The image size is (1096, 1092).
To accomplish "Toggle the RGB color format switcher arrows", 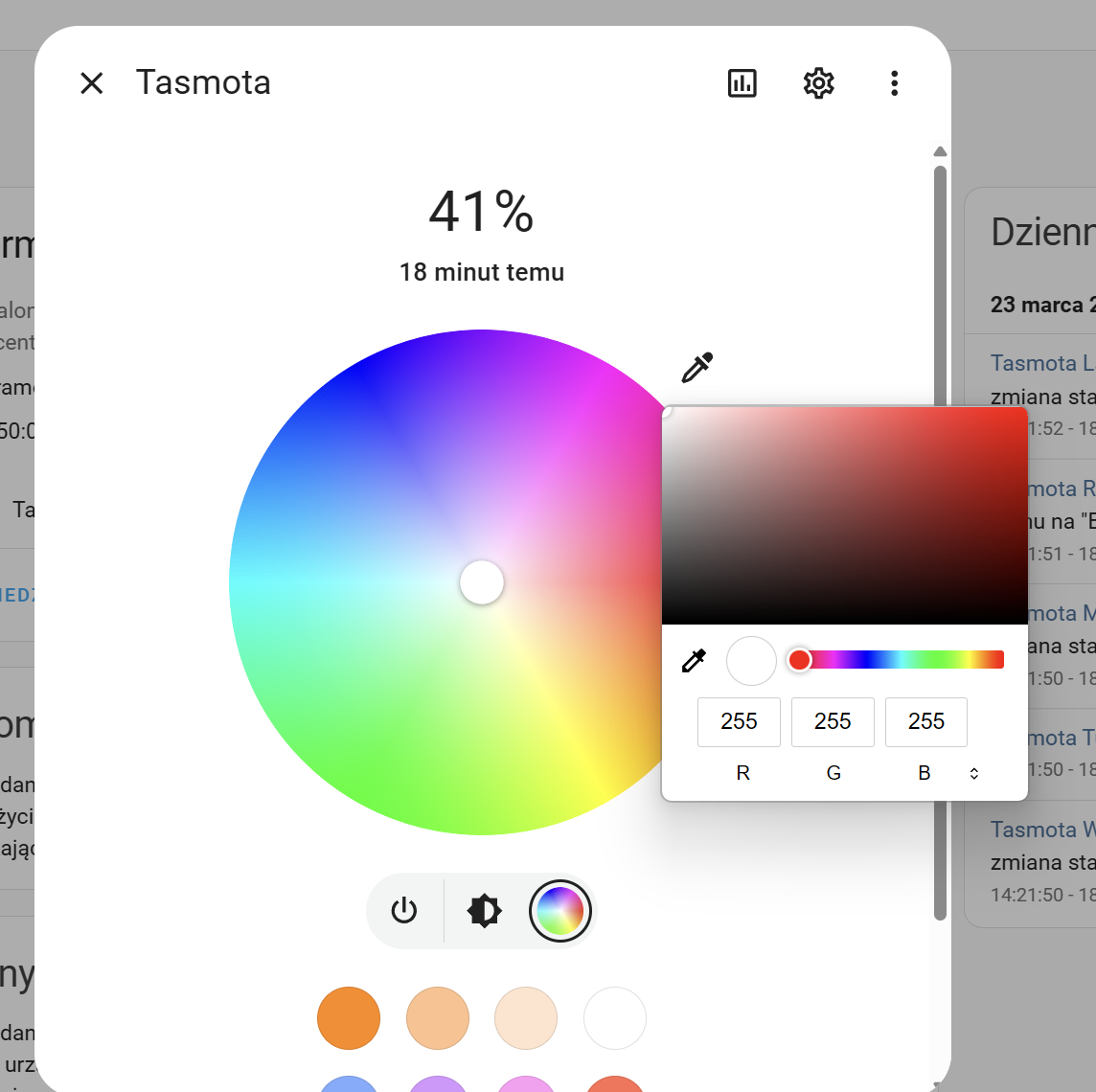I will [x=973, y=773].
